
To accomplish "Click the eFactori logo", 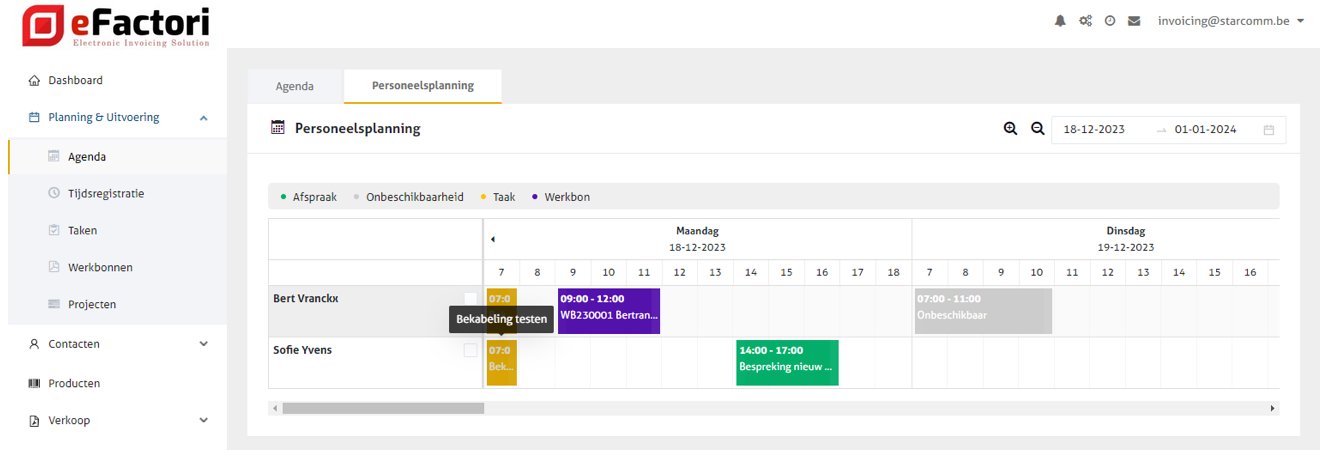I will pos(116,26).
